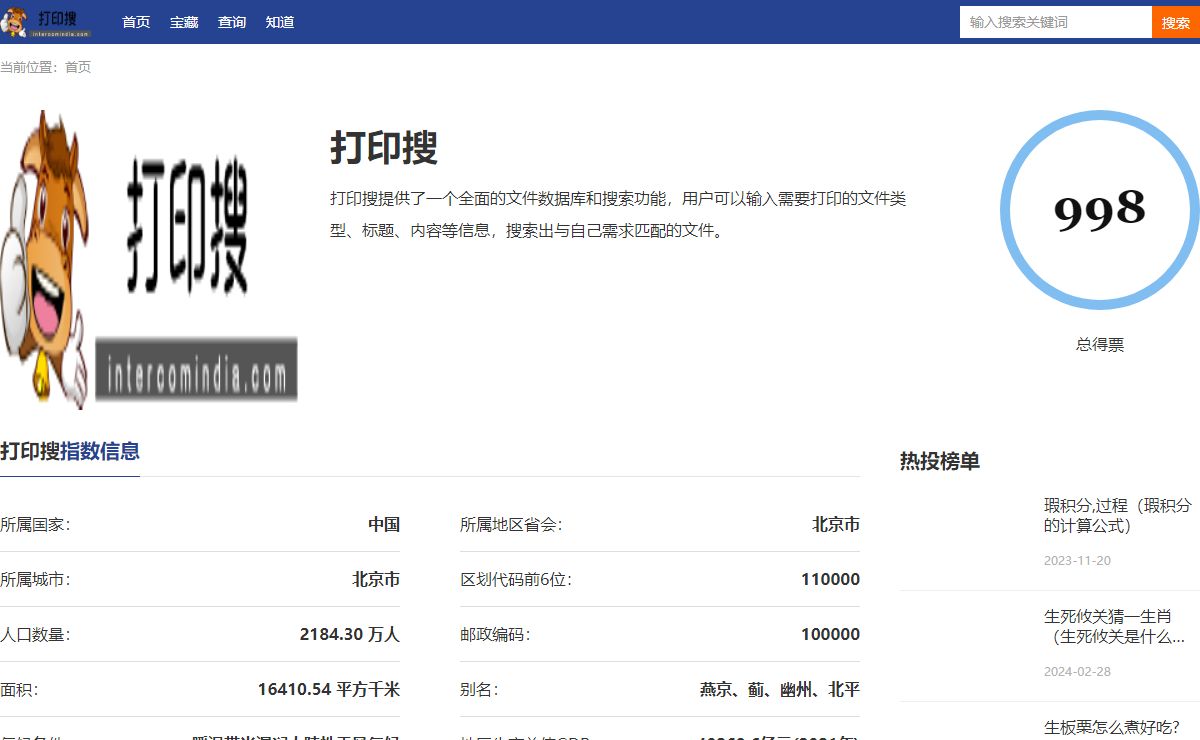Click the 邮政编码 label
Image resolution: width=1200 pixels, height=740 pixels.
coord(495,635)
